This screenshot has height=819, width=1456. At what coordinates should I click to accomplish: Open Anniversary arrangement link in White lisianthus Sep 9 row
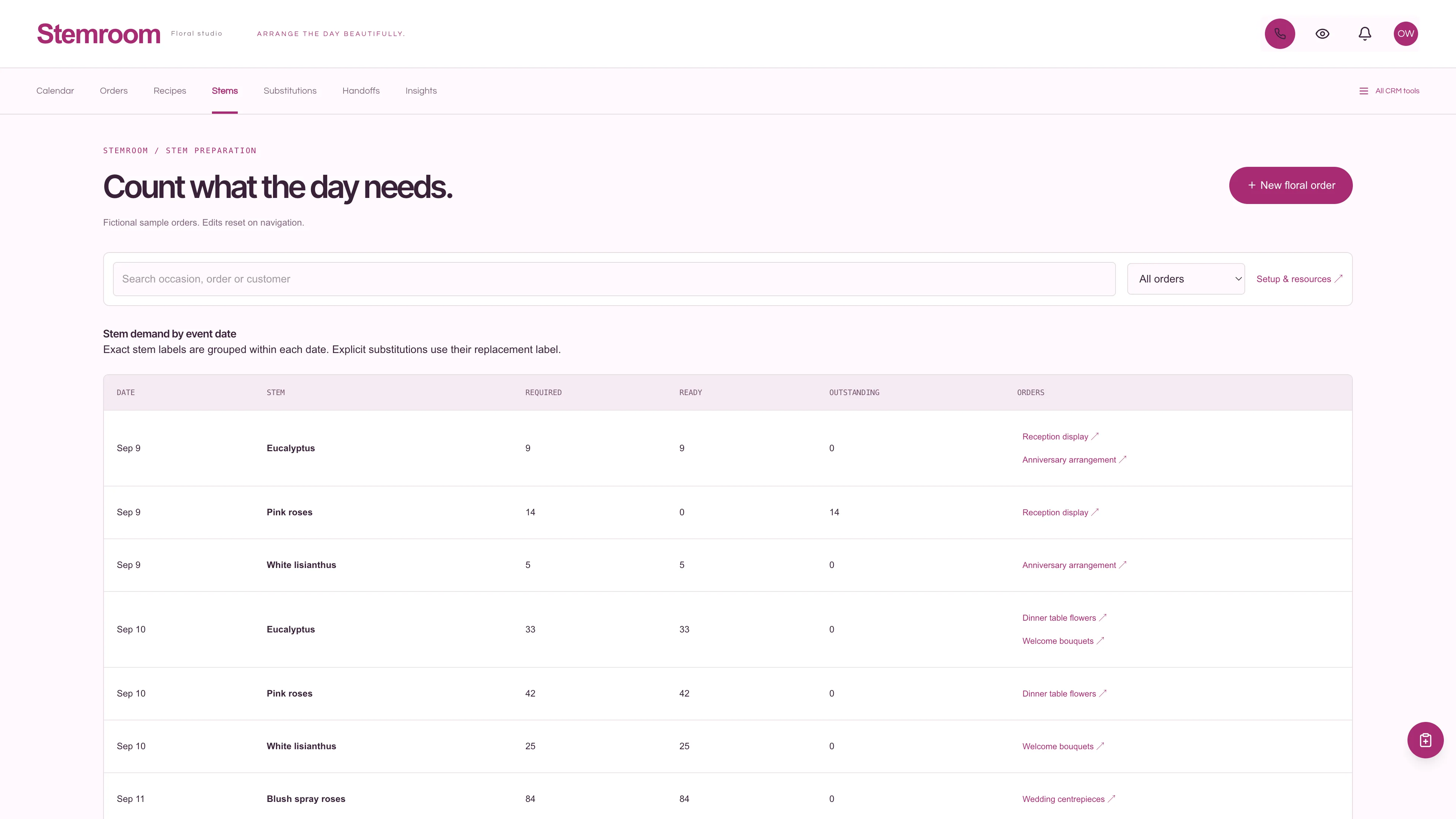pos(1074,565)
